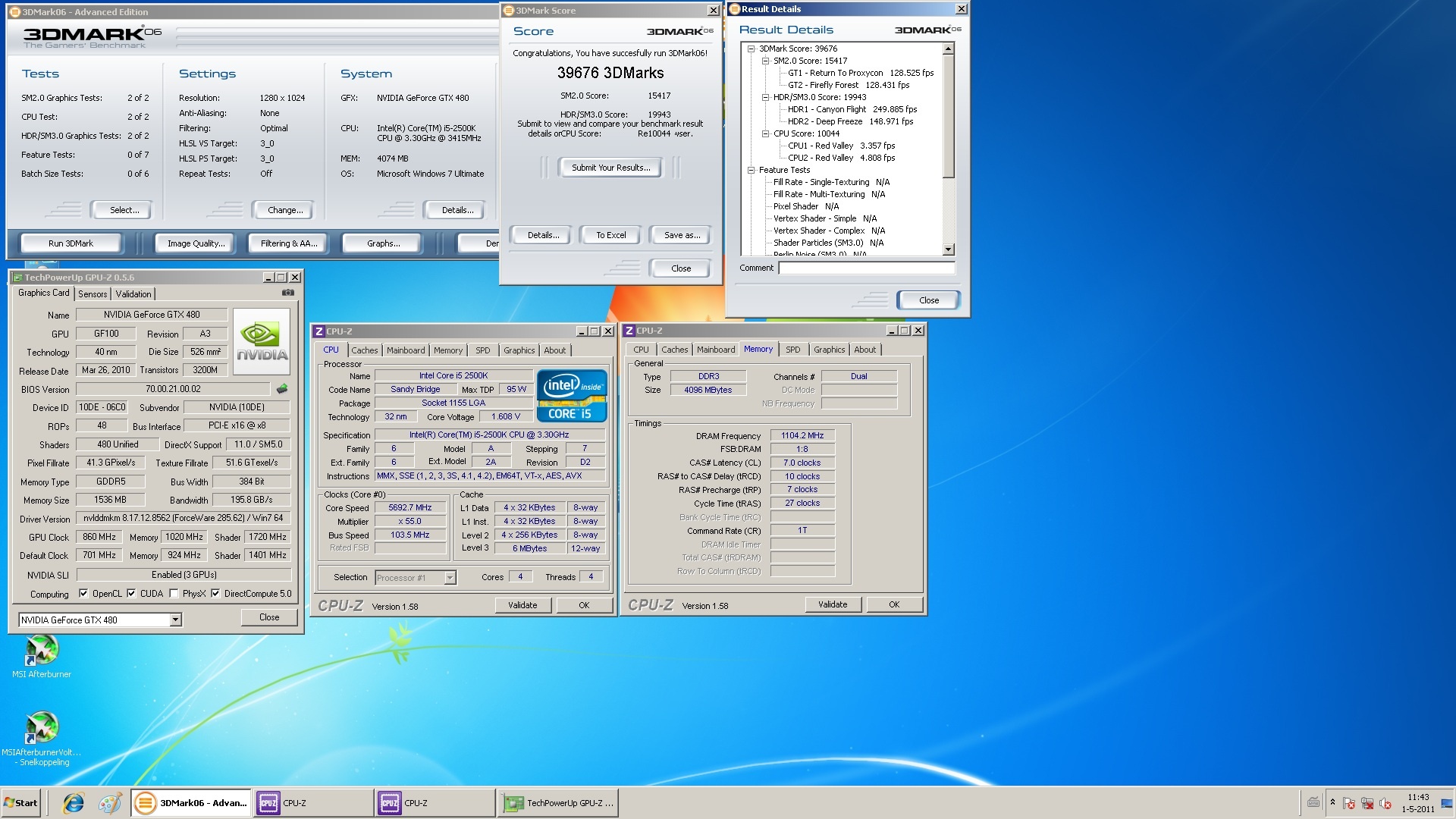This screenshot has height=819, width=1456.
Task: Toggle the OpenCL checkbox
Action: (x=83, y=594)
